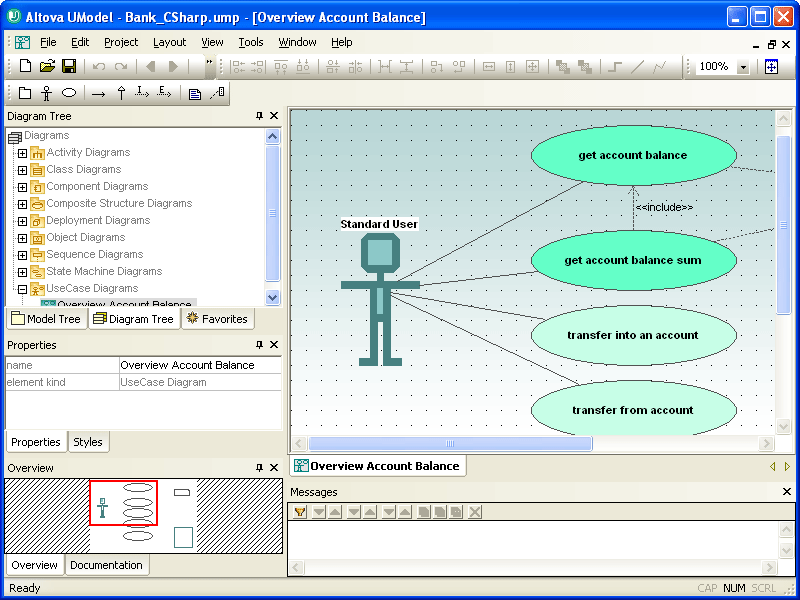This screenshot has width=800, height=600.
Task: Select the UseCase ellipse tool
Action: (69, 93)
